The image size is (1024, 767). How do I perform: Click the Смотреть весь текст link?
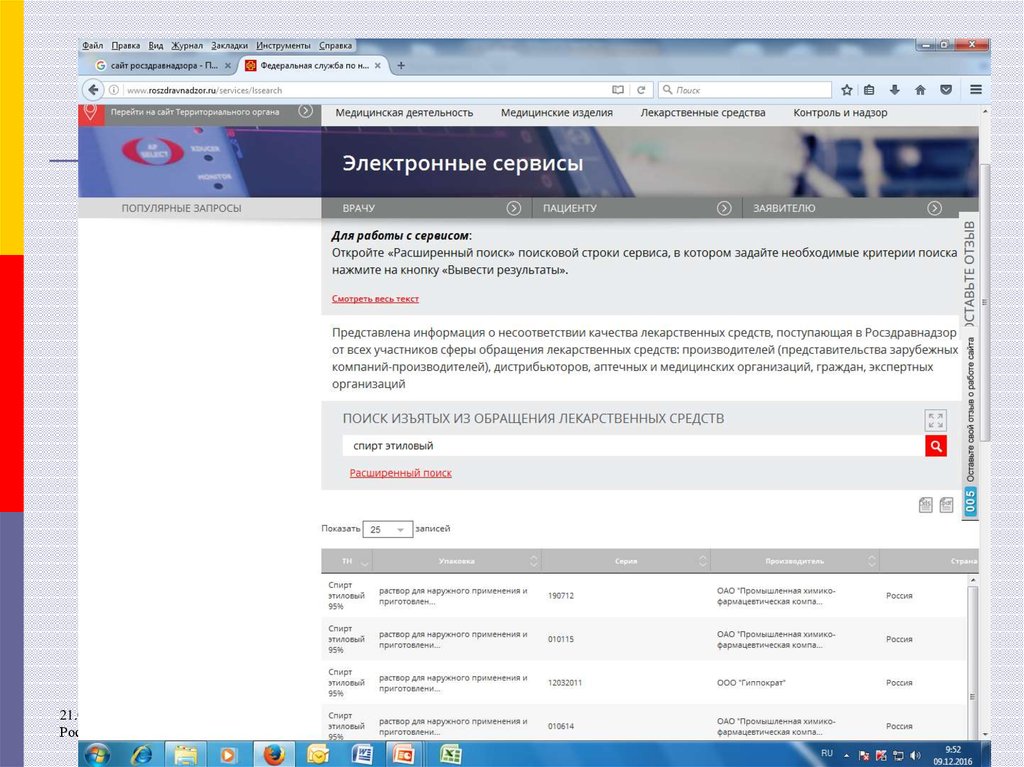375,299
